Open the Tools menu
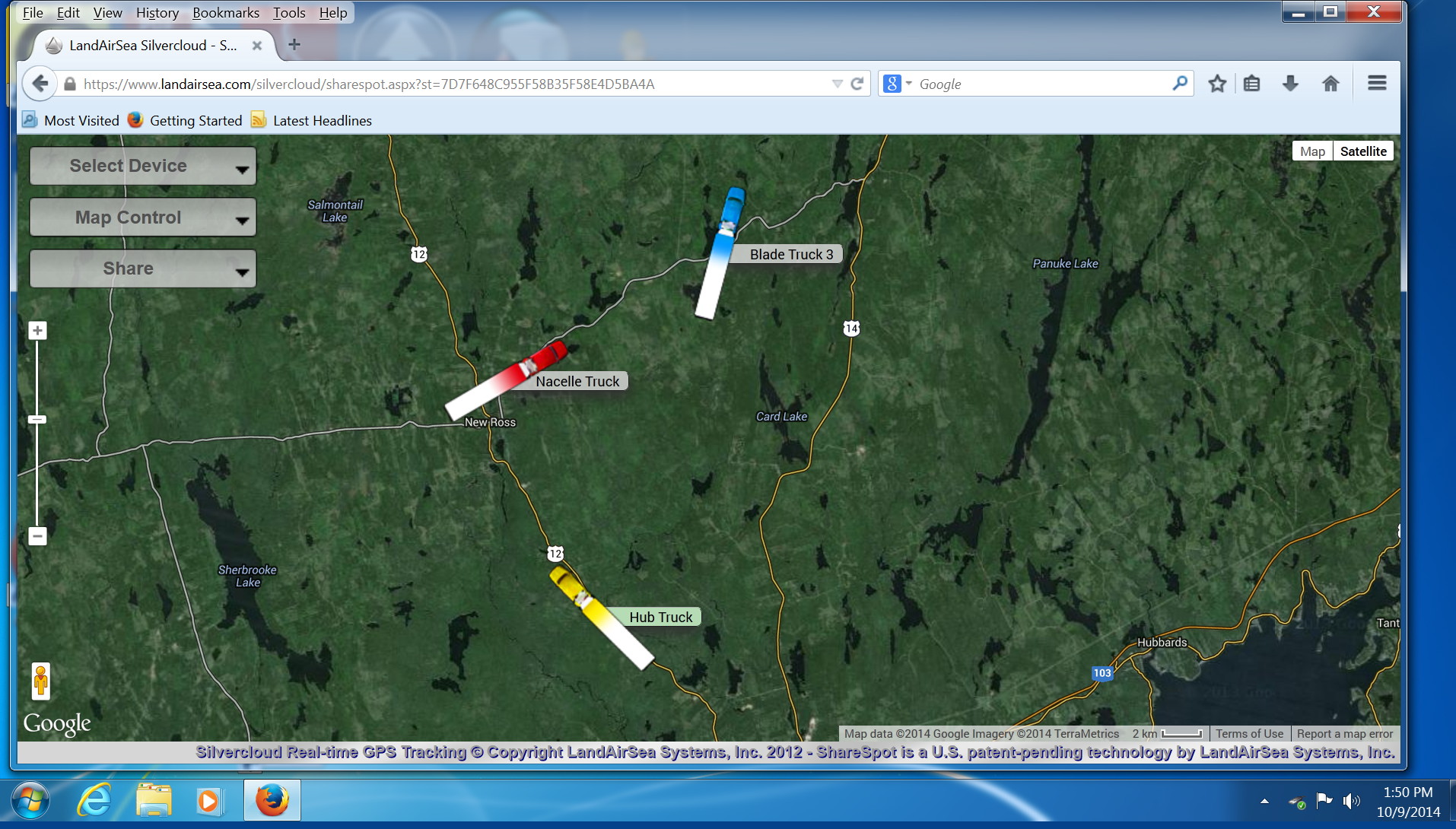1456x829 pixels. click(289, 12)
